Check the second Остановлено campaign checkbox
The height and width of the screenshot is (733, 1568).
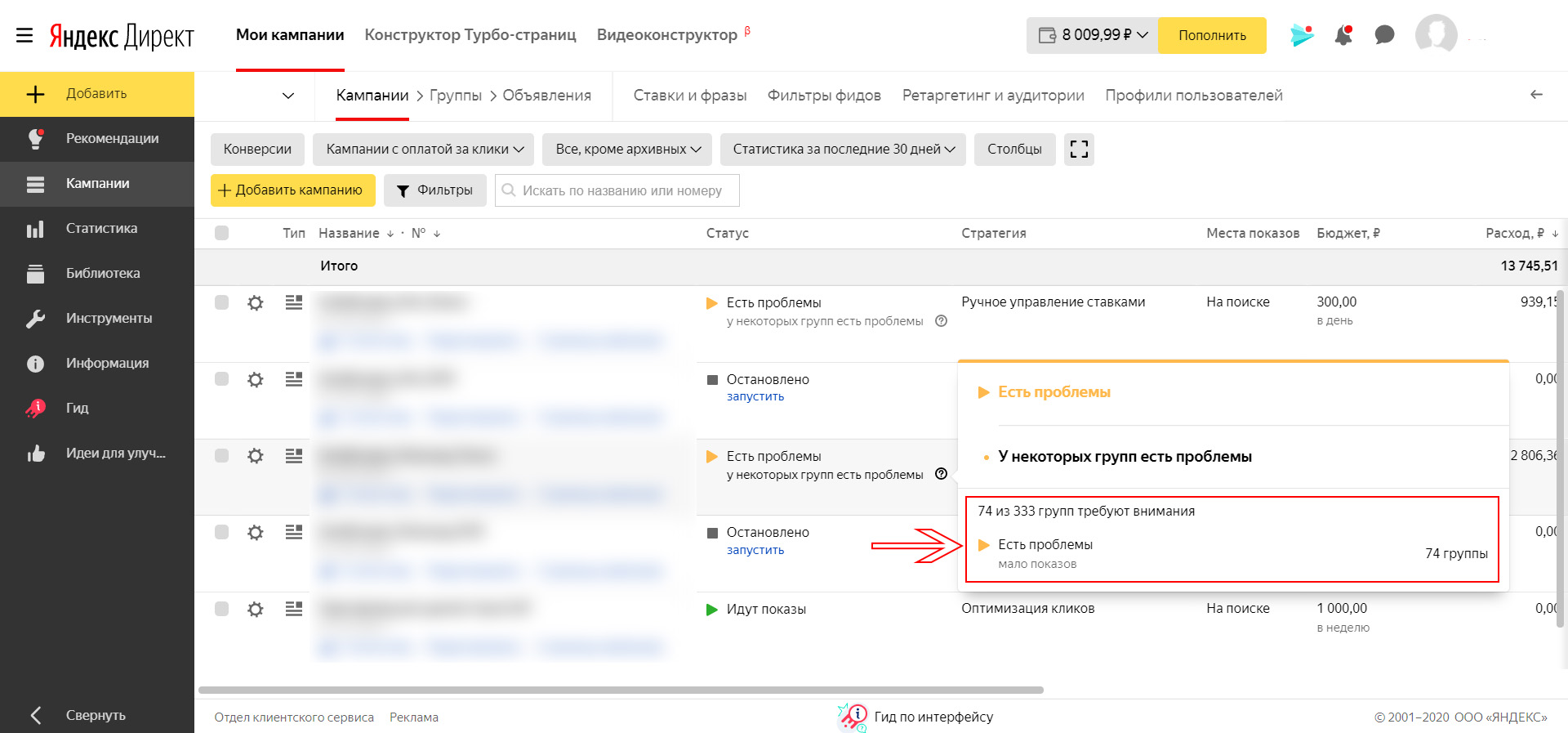[221, 532]
